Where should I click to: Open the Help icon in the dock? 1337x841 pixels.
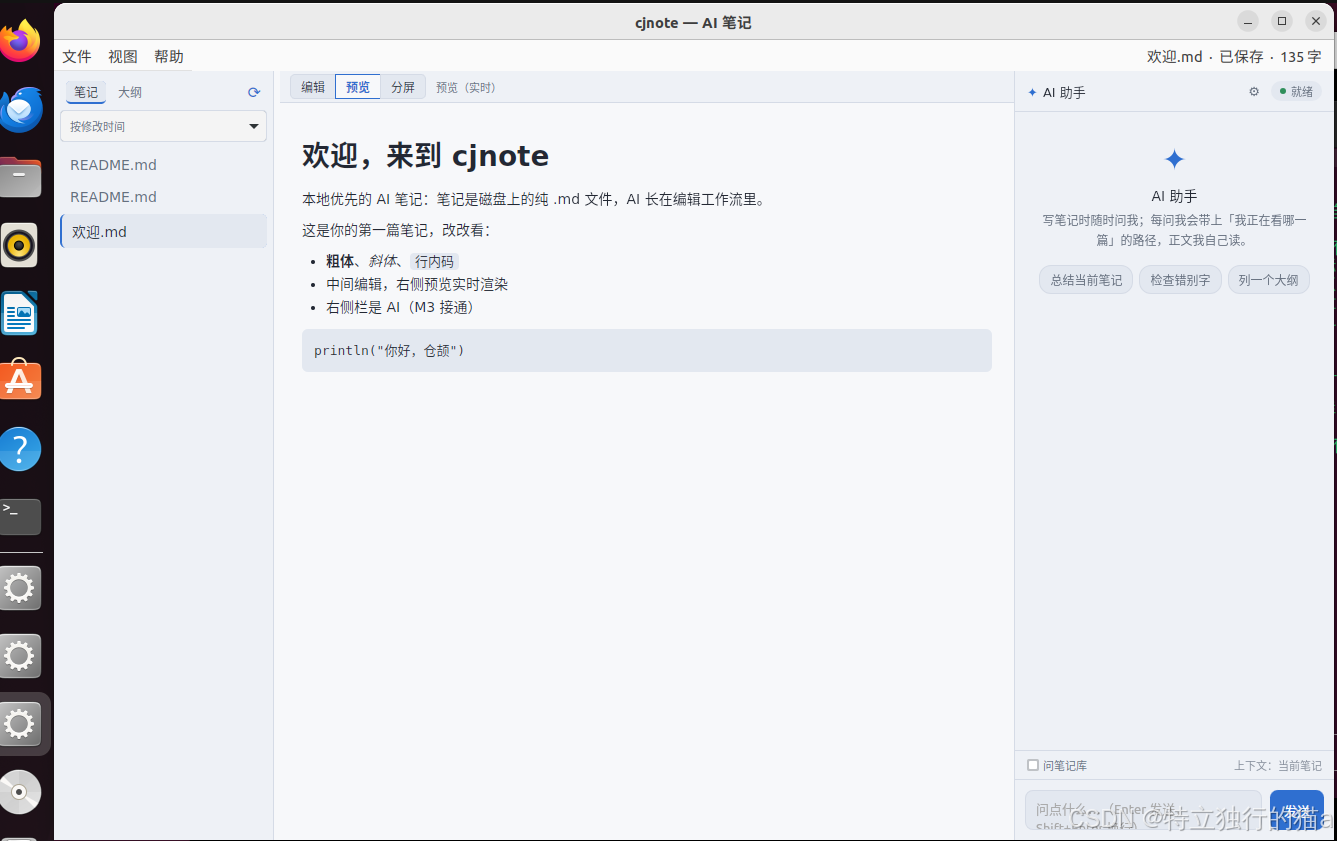pos(20,449)
